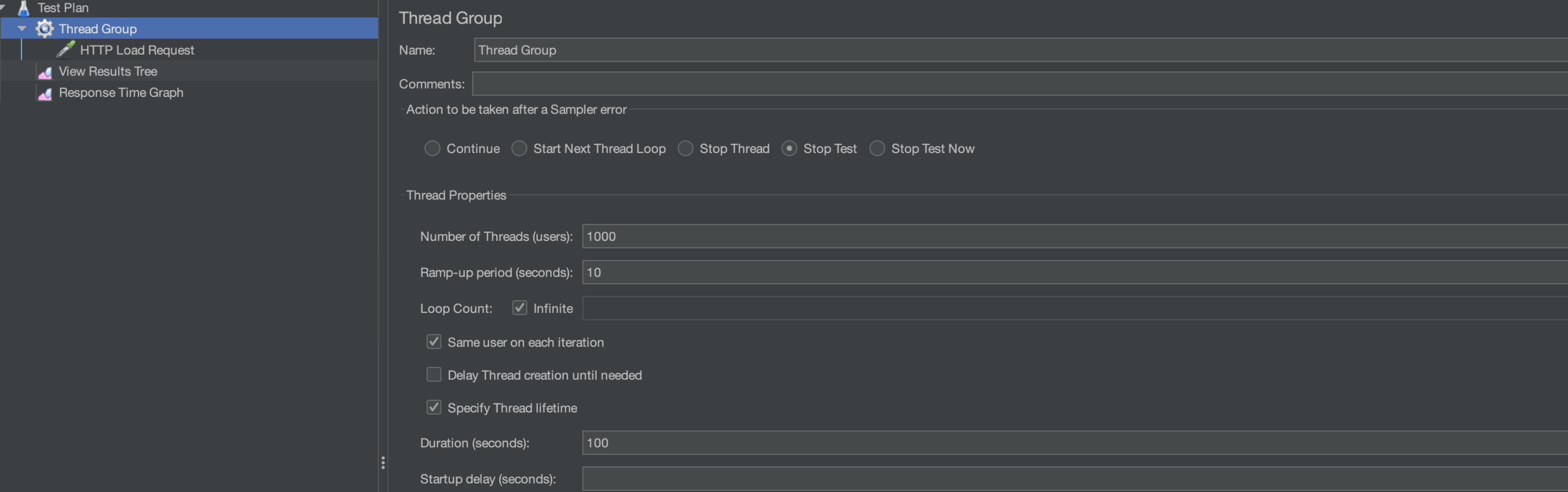Open HTTP Load Request sampler
The height and width of the screenshot is (492, 1568).
(137, 50)
